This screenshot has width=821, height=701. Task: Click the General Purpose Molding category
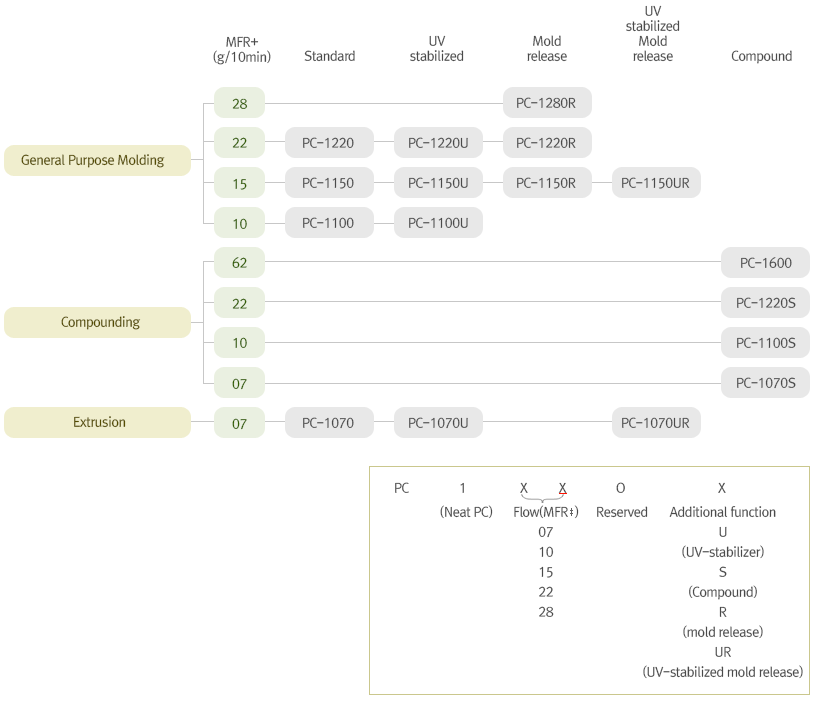[97, 160]
